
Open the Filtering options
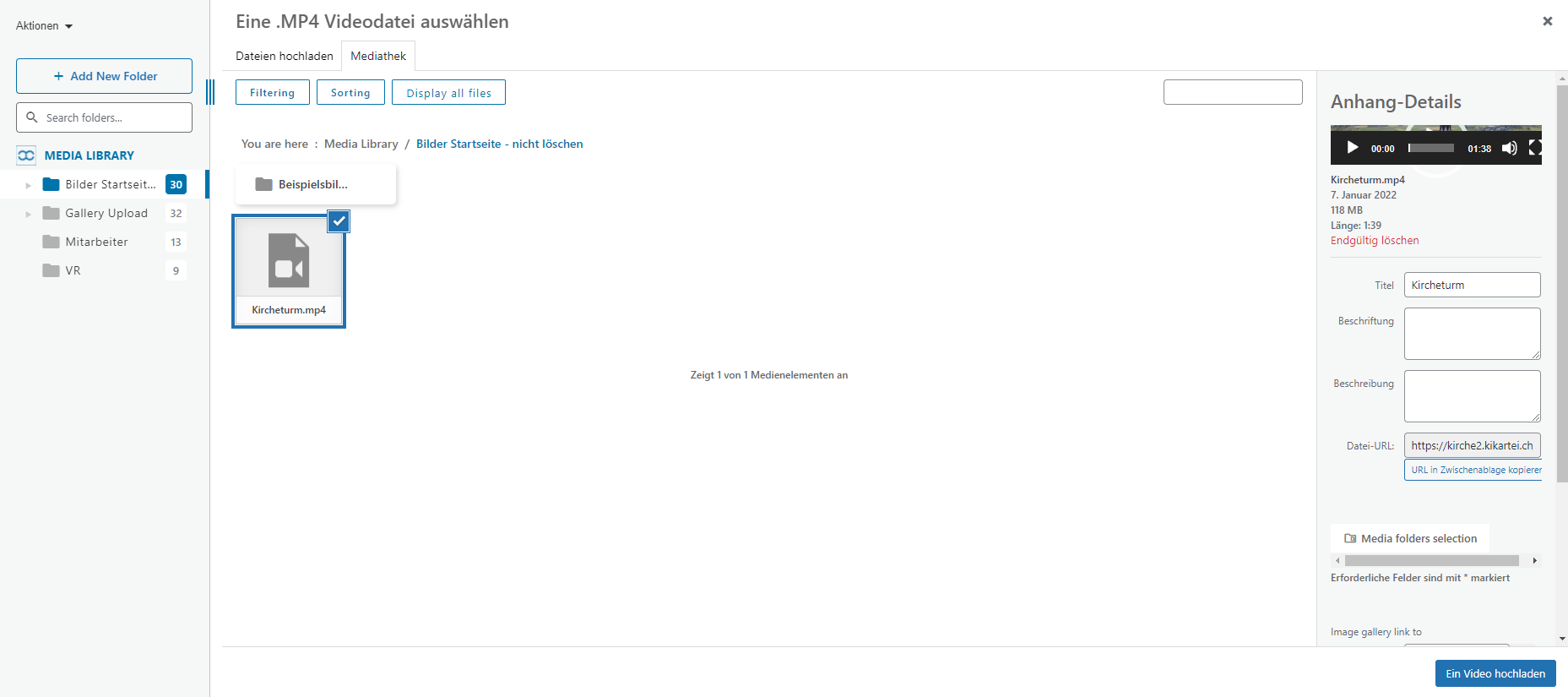pos(272,93)
